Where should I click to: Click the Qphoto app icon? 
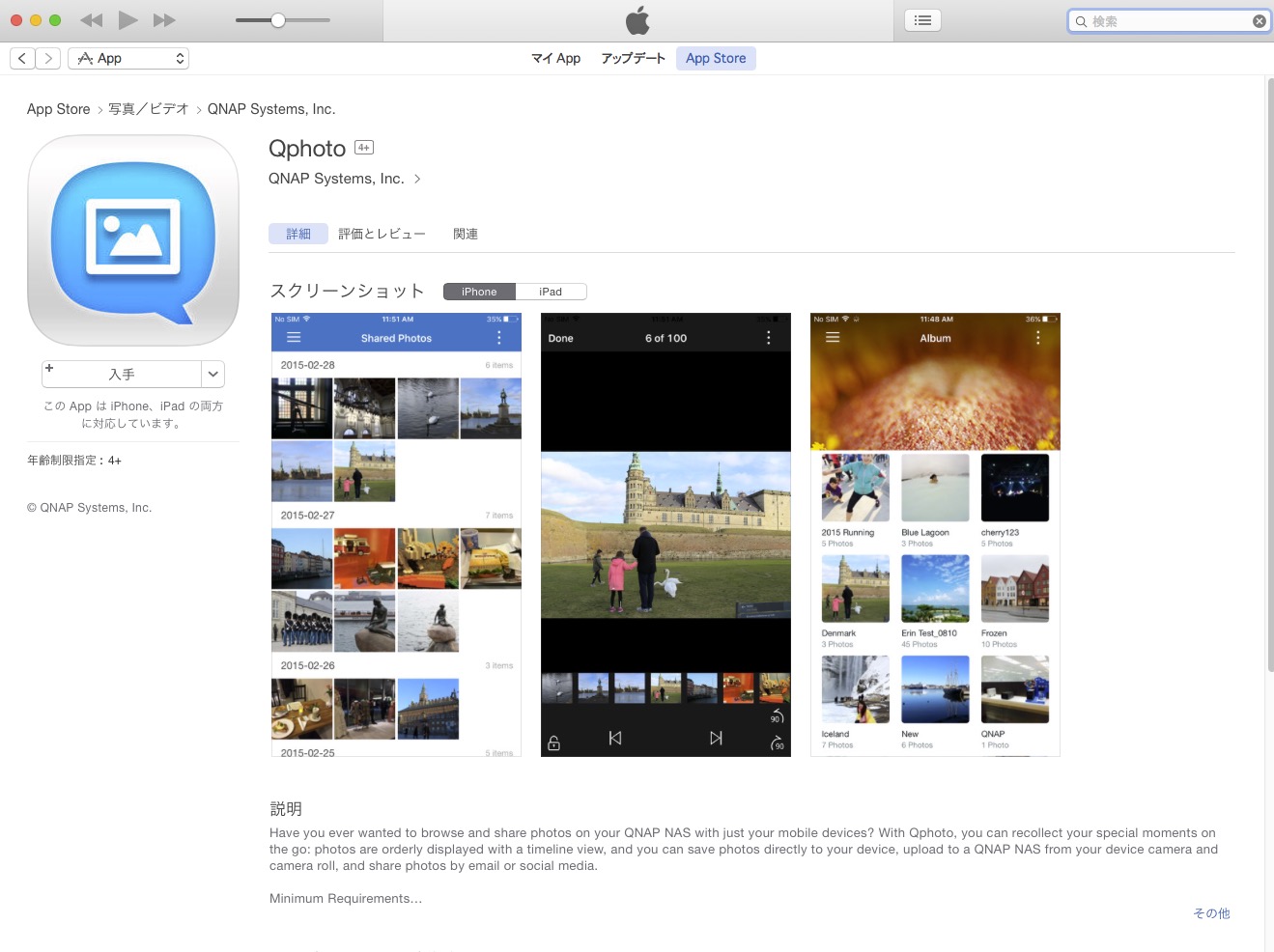tap(132, 240)
